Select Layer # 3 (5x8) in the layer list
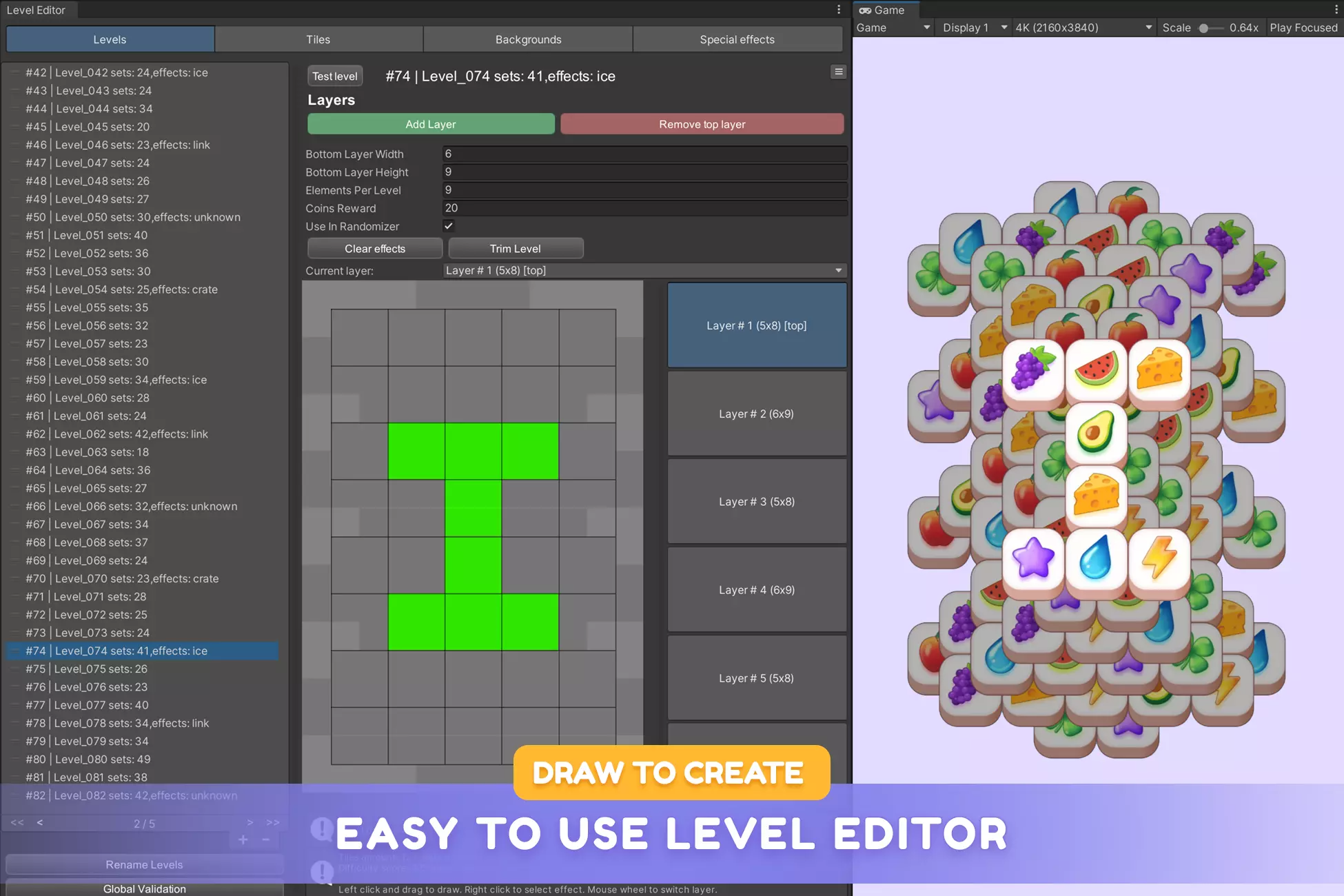This screenshot has height=896, width=1344. (x=757, y=502)
